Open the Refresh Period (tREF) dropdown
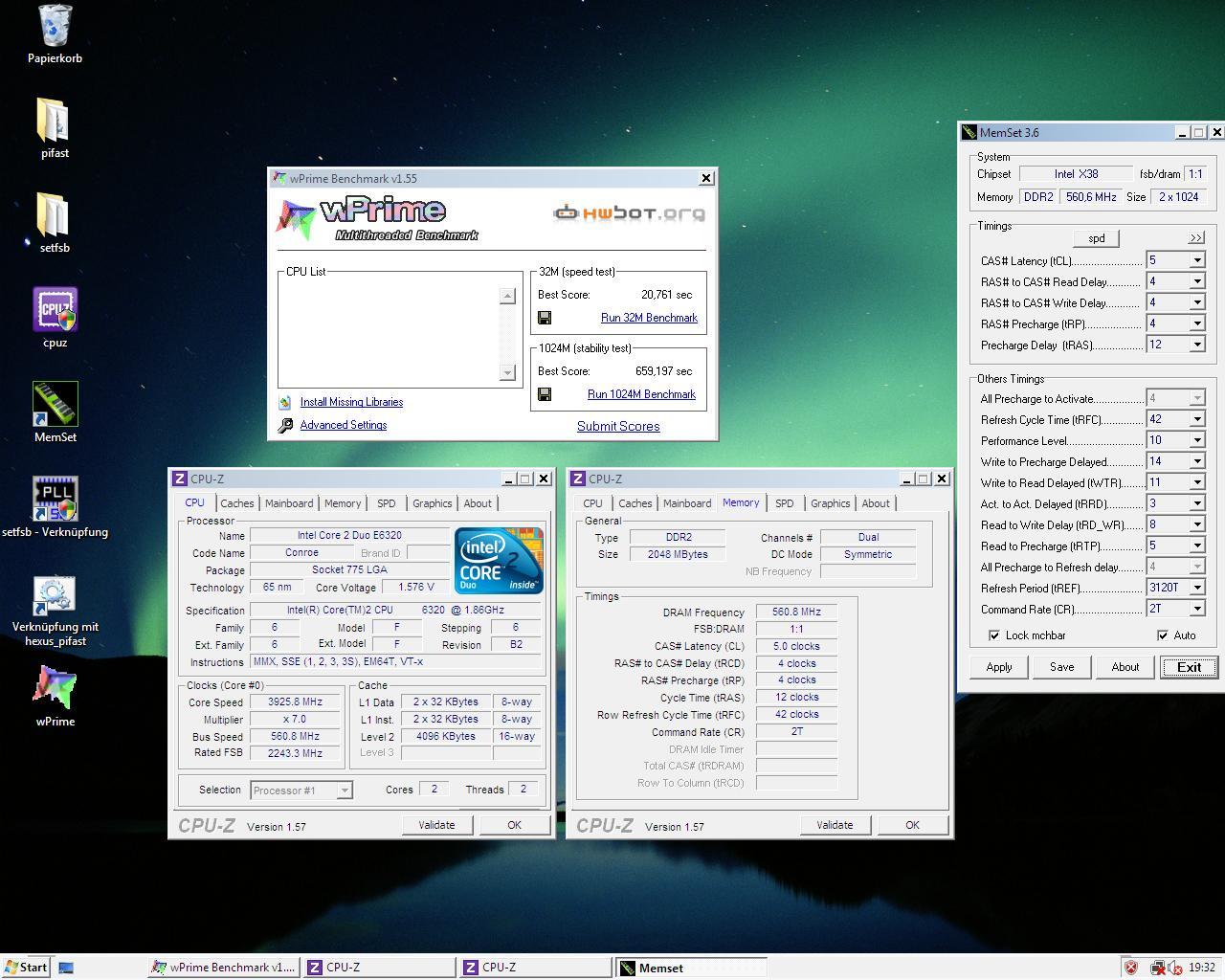The image size is (1225, 980). [x=1196, y=588]
